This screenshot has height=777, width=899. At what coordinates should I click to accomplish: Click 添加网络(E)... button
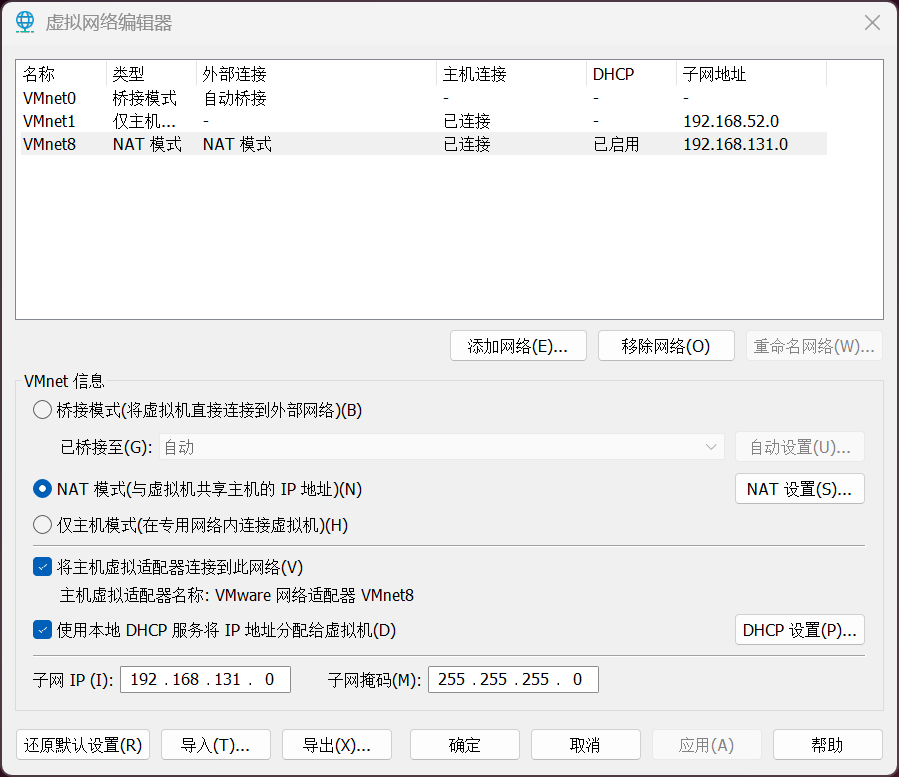518,346
